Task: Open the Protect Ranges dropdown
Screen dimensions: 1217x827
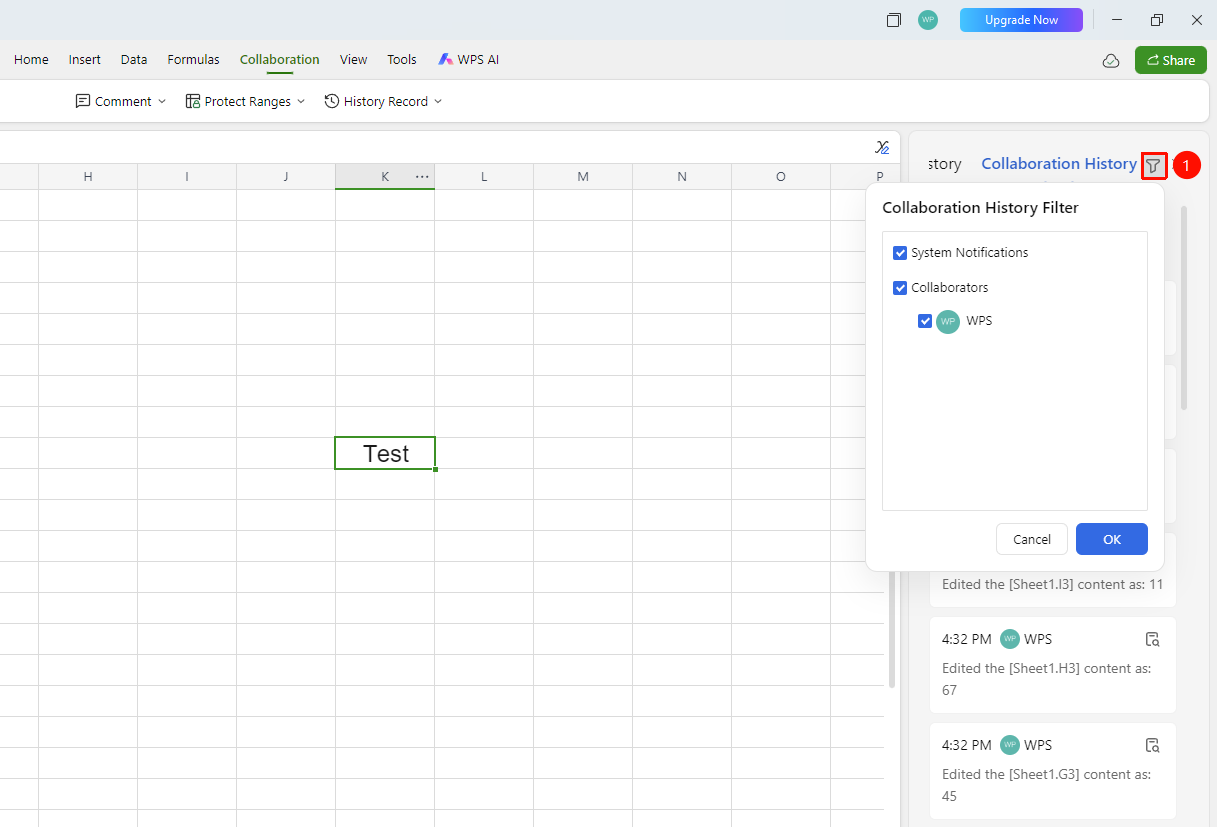Action: [x=245, y=102]
